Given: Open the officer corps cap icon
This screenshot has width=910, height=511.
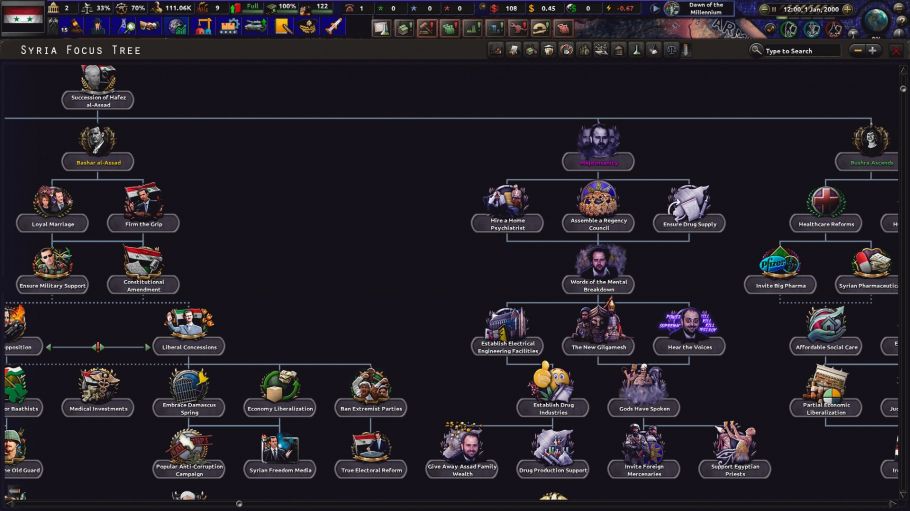Looking at the screenshot, I should 308,27.
